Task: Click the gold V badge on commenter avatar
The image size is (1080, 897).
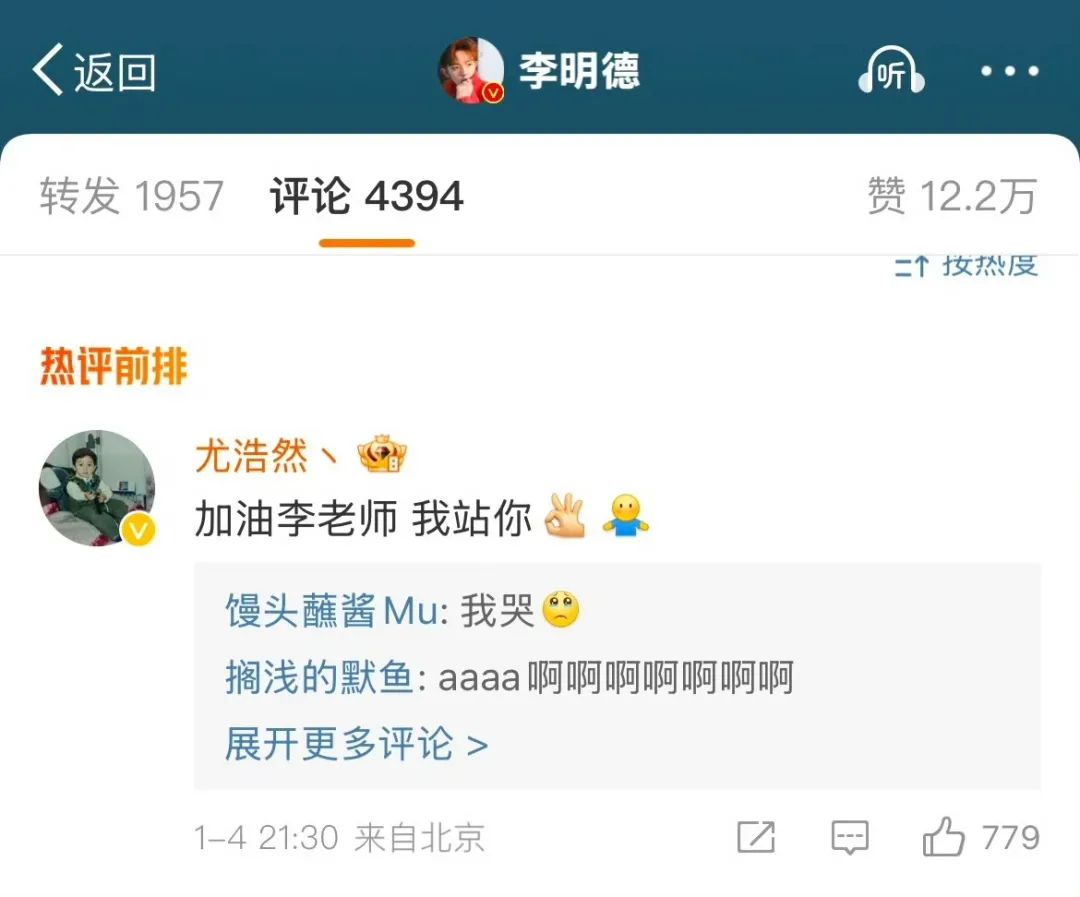Action: coord(138,530)
